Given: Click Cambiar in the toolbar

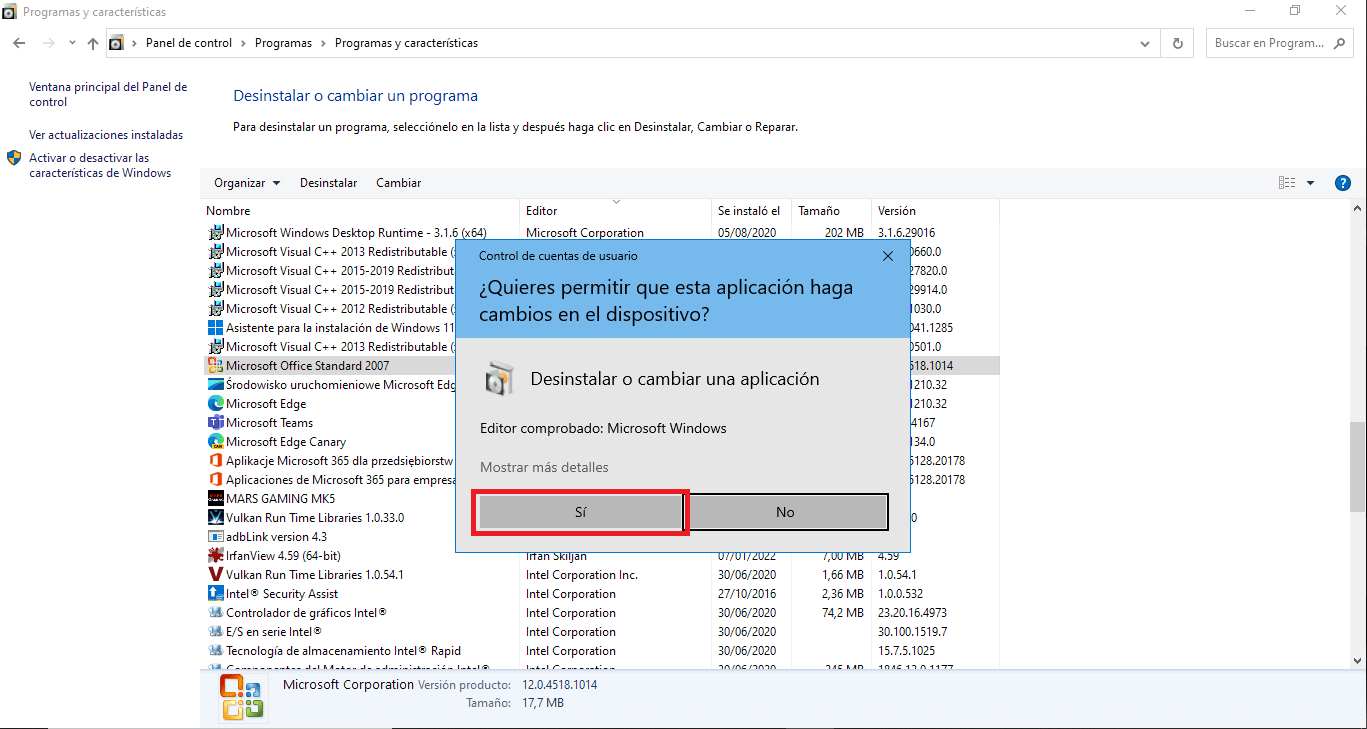Looking at the screenshot, I should [x=398, y=183].
